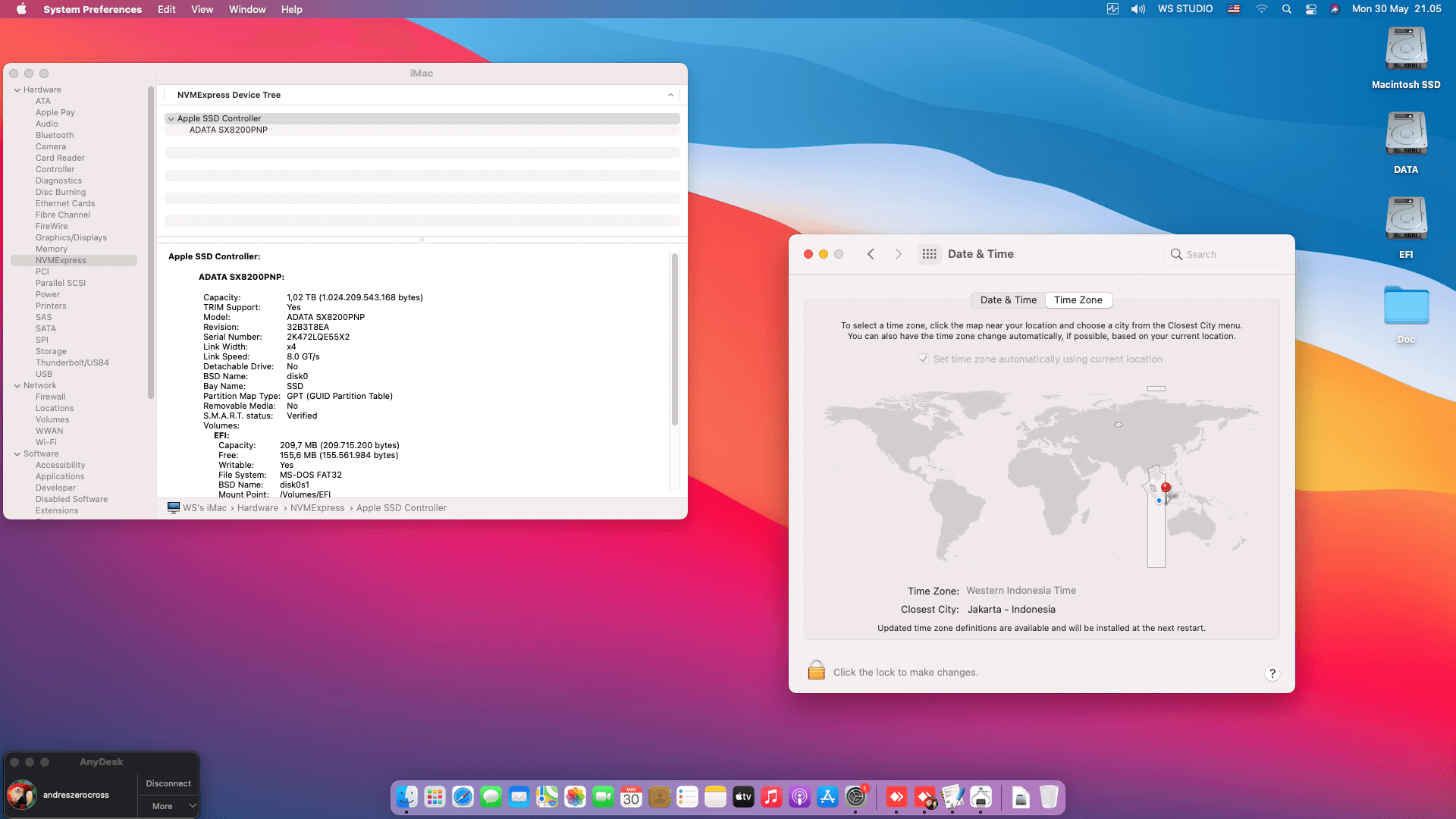Collapse the Apple SSD Controller tree row
The image size is (1456, 819).
tap(171, 118)
